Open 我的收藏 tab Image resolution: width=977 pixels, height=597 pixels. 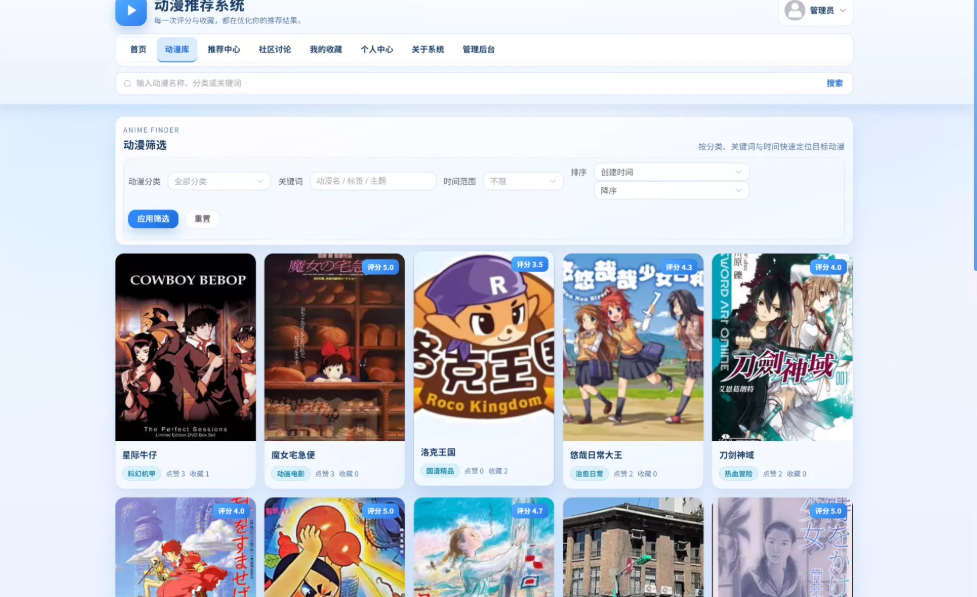coord(326,50)
